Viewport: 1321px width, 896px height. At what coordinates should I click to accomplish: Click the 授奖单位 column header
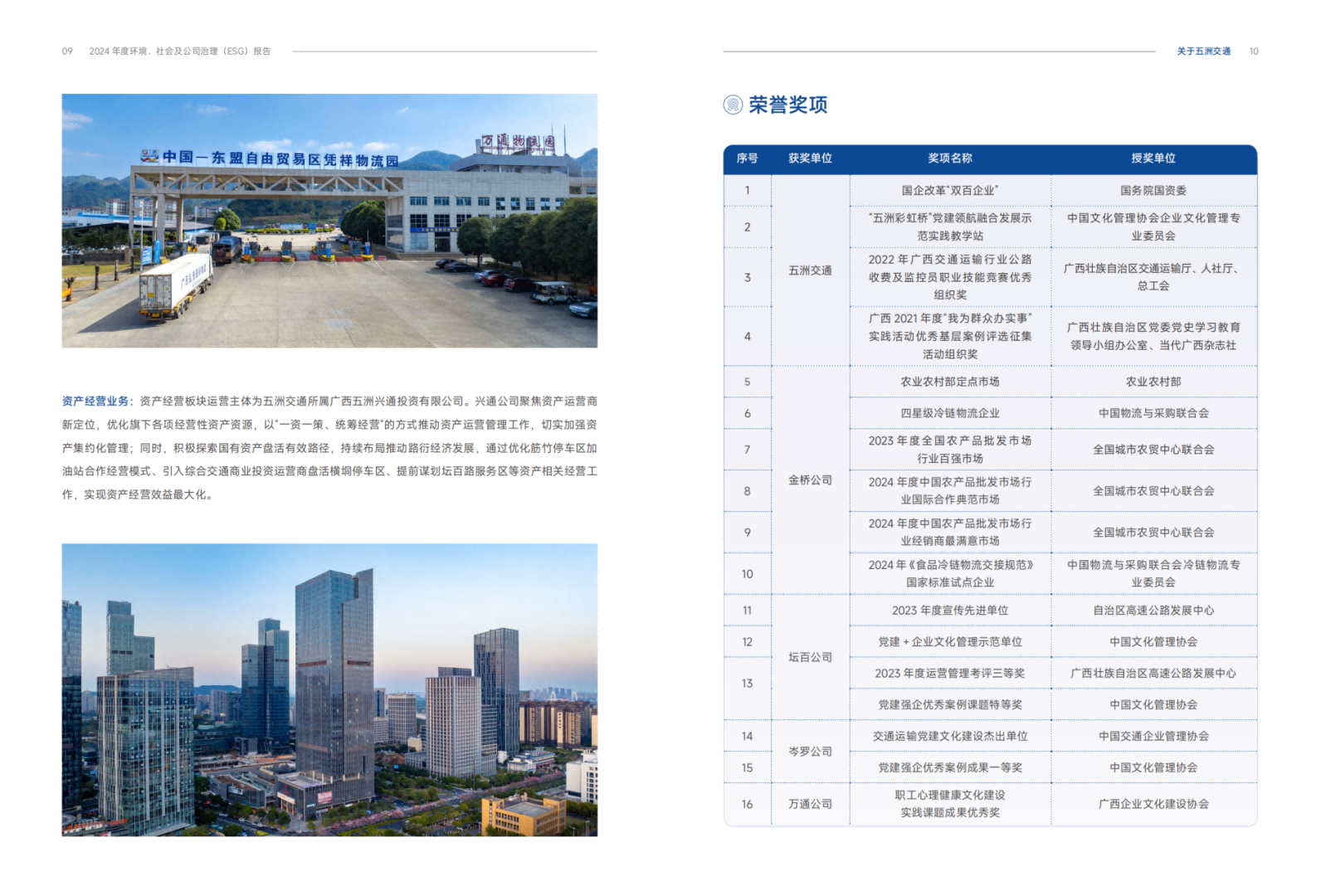(1153, 158)
